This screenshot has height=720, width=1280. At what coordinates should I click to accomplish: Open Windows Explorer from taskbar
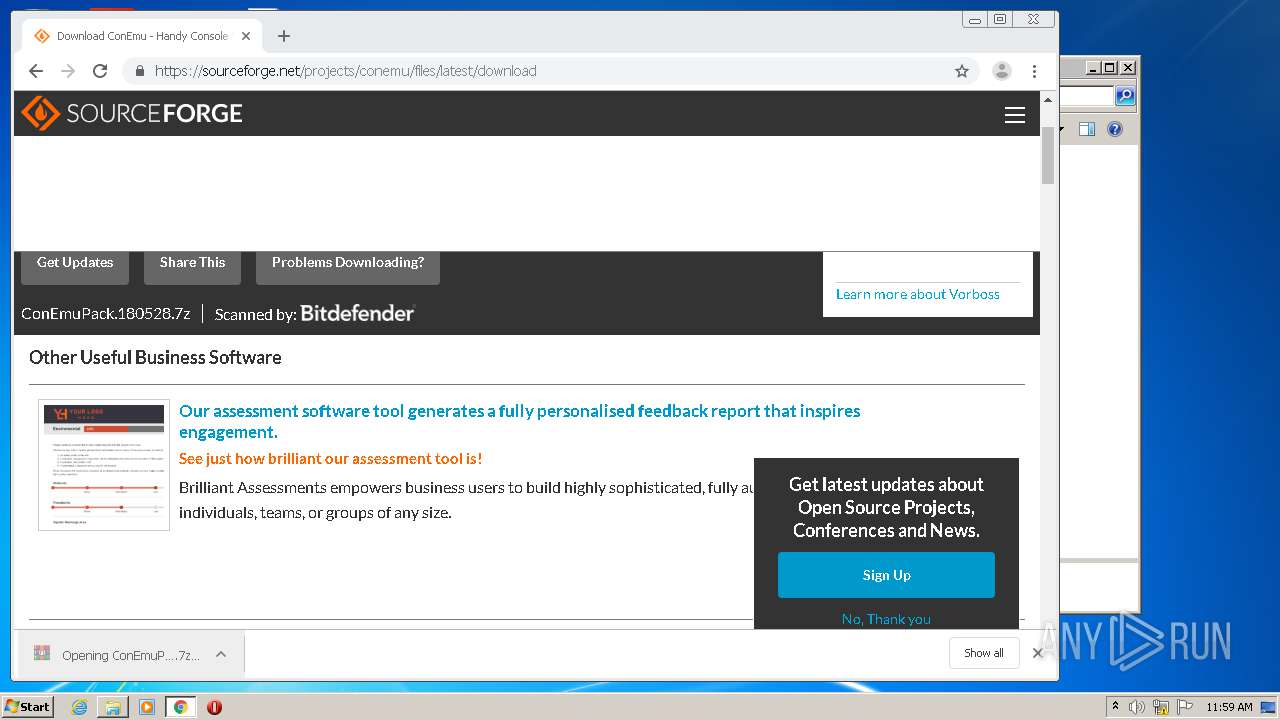(x=113, y=707)
